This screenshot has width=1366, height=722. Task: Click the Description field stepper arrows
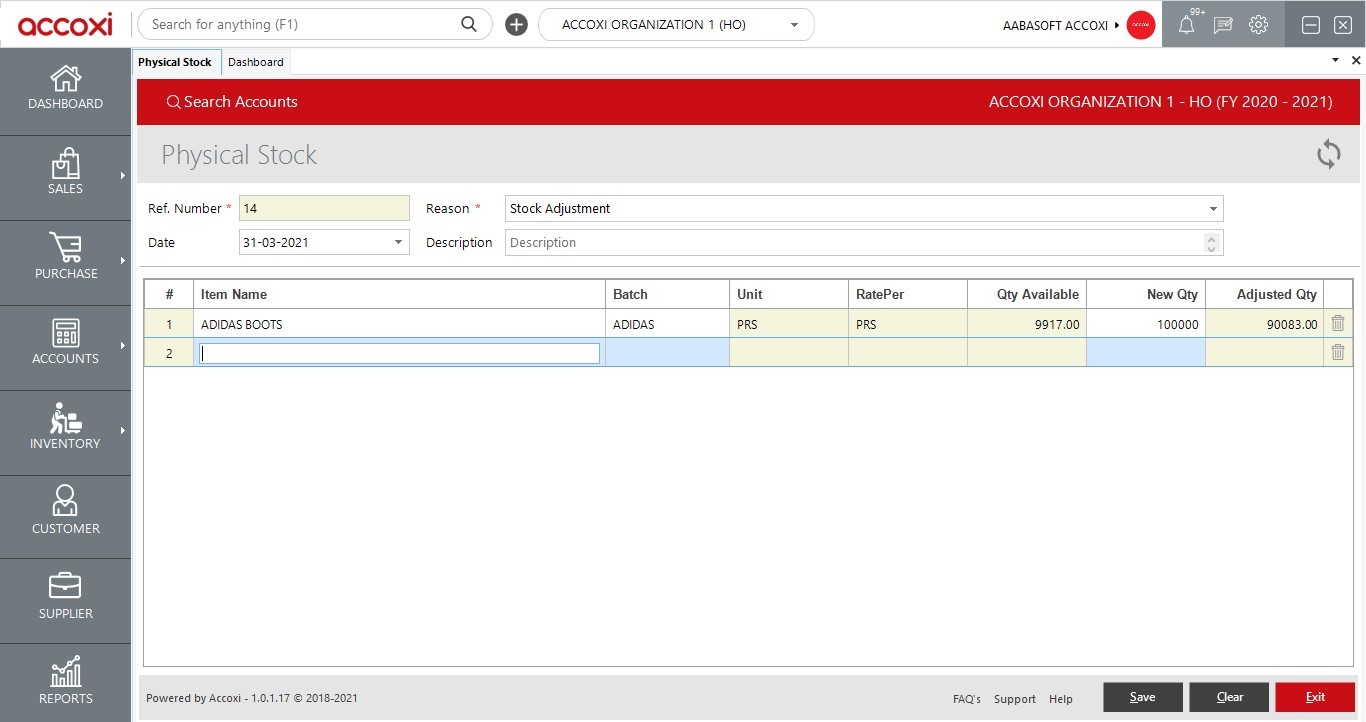click(x=1212, y=243)
